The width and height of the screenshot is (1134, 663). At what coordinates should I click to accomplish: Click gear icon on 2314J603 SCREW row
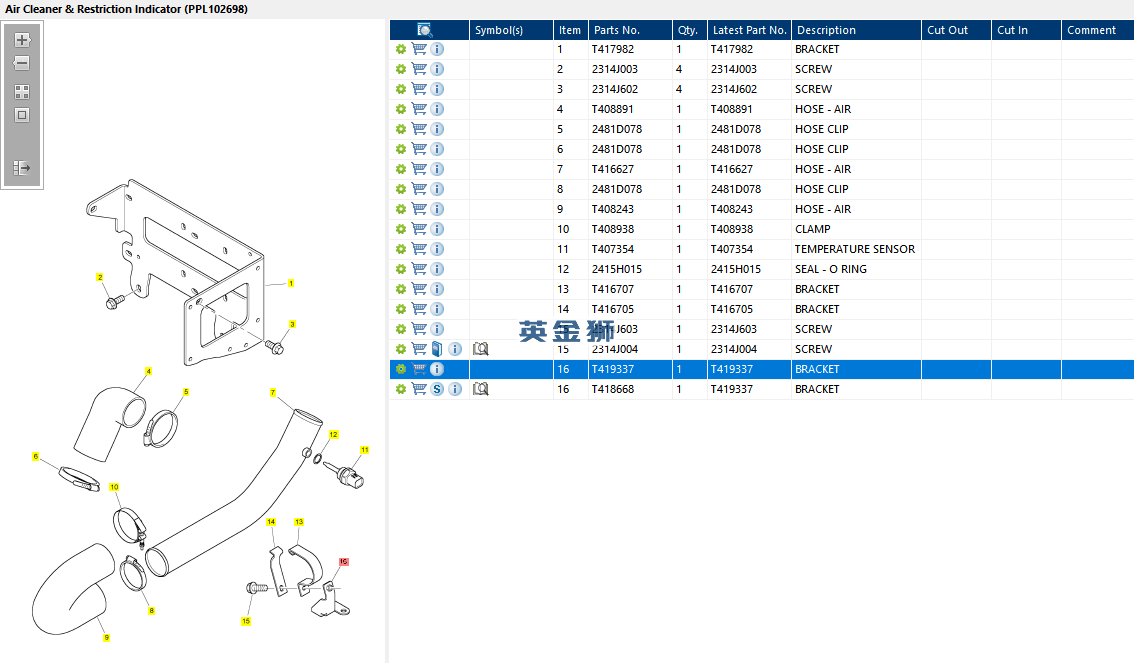[x=401, y=329]
